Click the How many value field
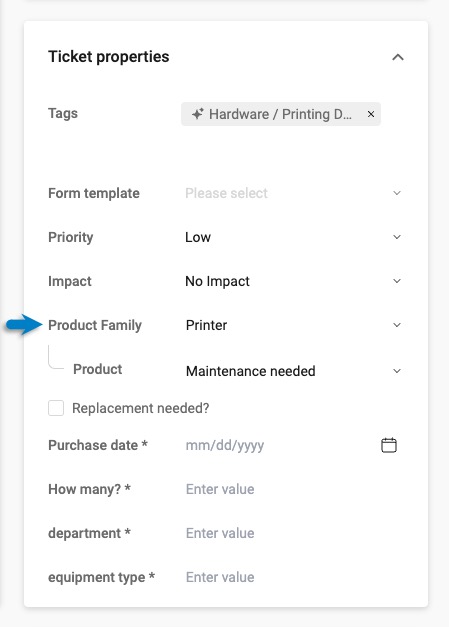The image size is (449, 627). point(293,489)
